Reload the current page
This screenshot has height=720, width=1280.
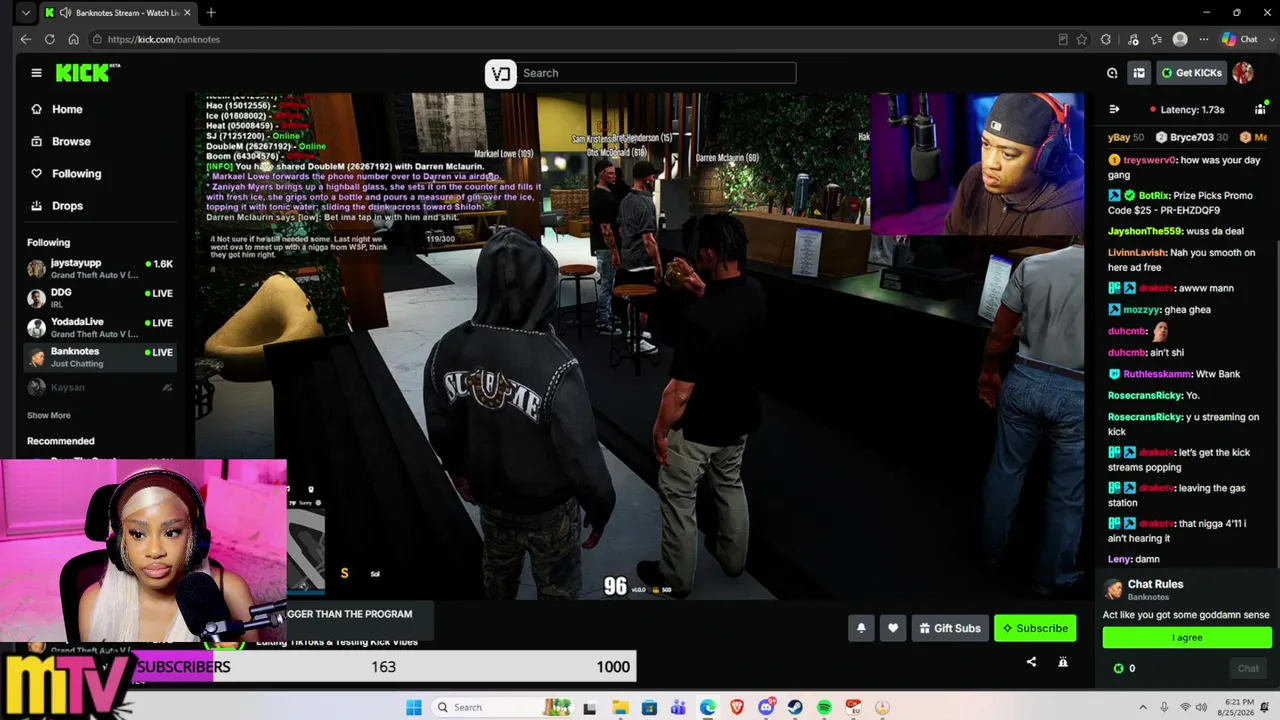click(49, 39)
